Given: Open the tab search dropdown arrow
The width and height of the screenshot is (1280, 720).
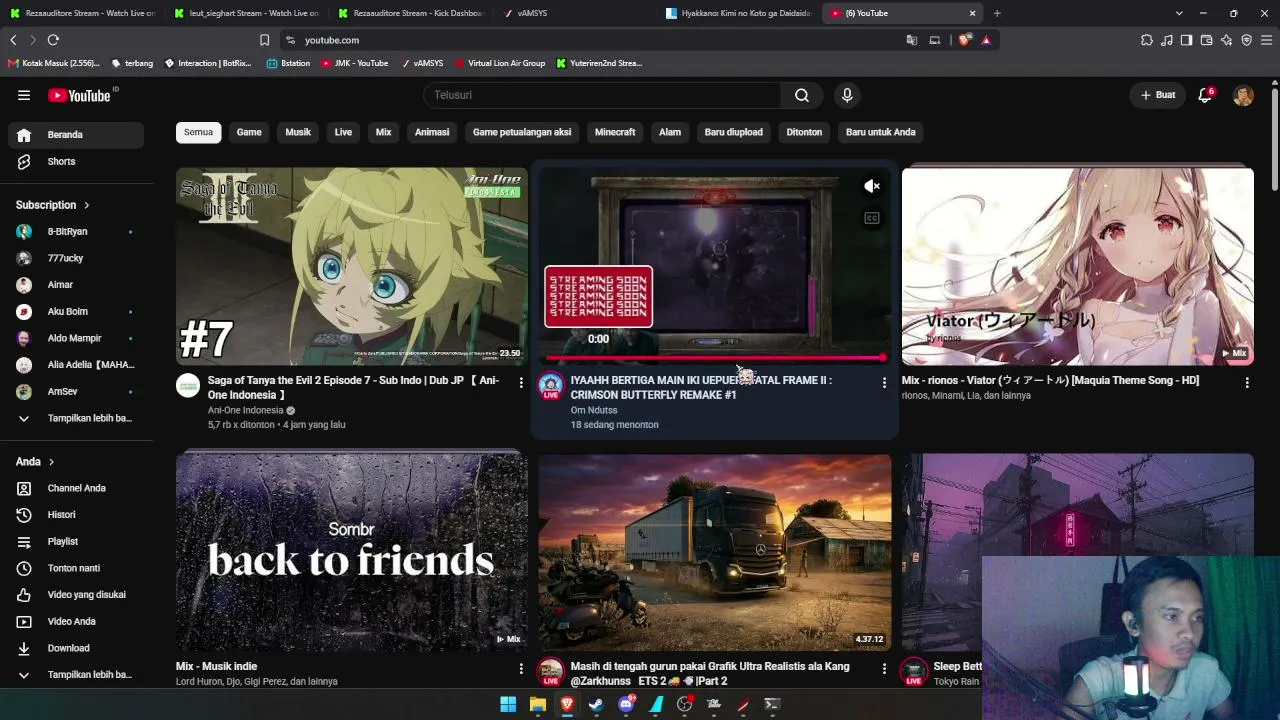Looking at the screenshot, I should click(x=1179, y=13).
